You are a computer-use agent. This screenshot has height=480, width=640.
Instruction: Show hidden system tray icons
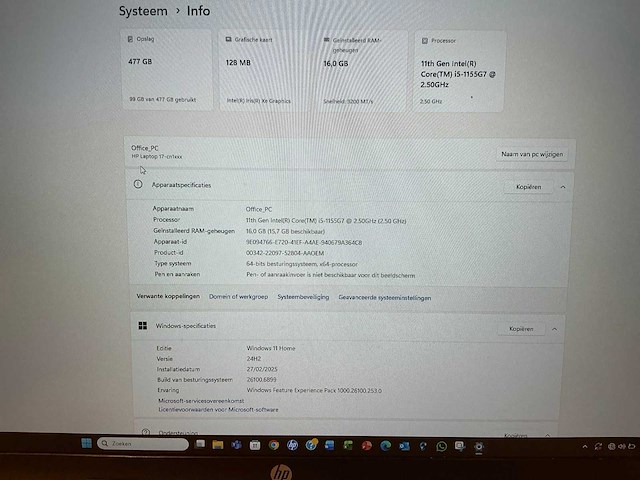tap(585, 447)
